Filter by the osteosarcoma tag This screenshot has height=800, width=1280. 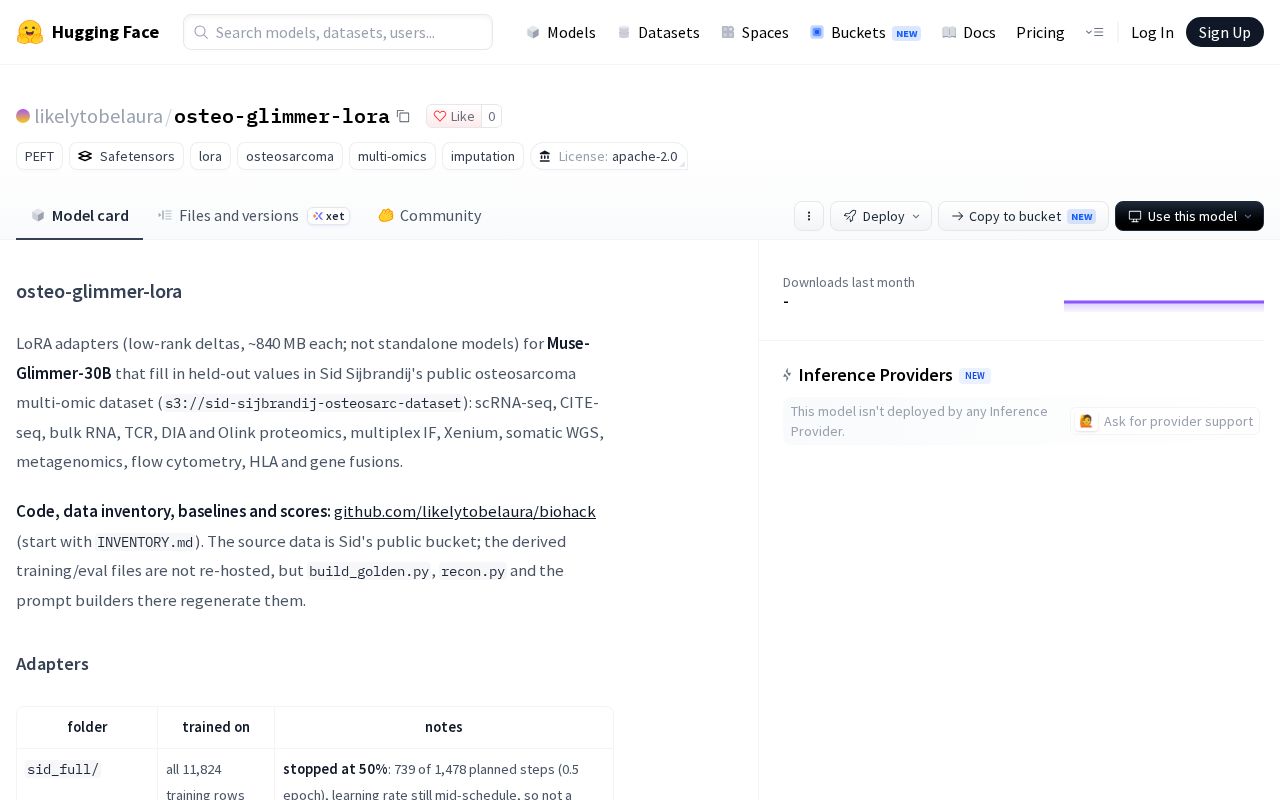[x=290, y=156]
